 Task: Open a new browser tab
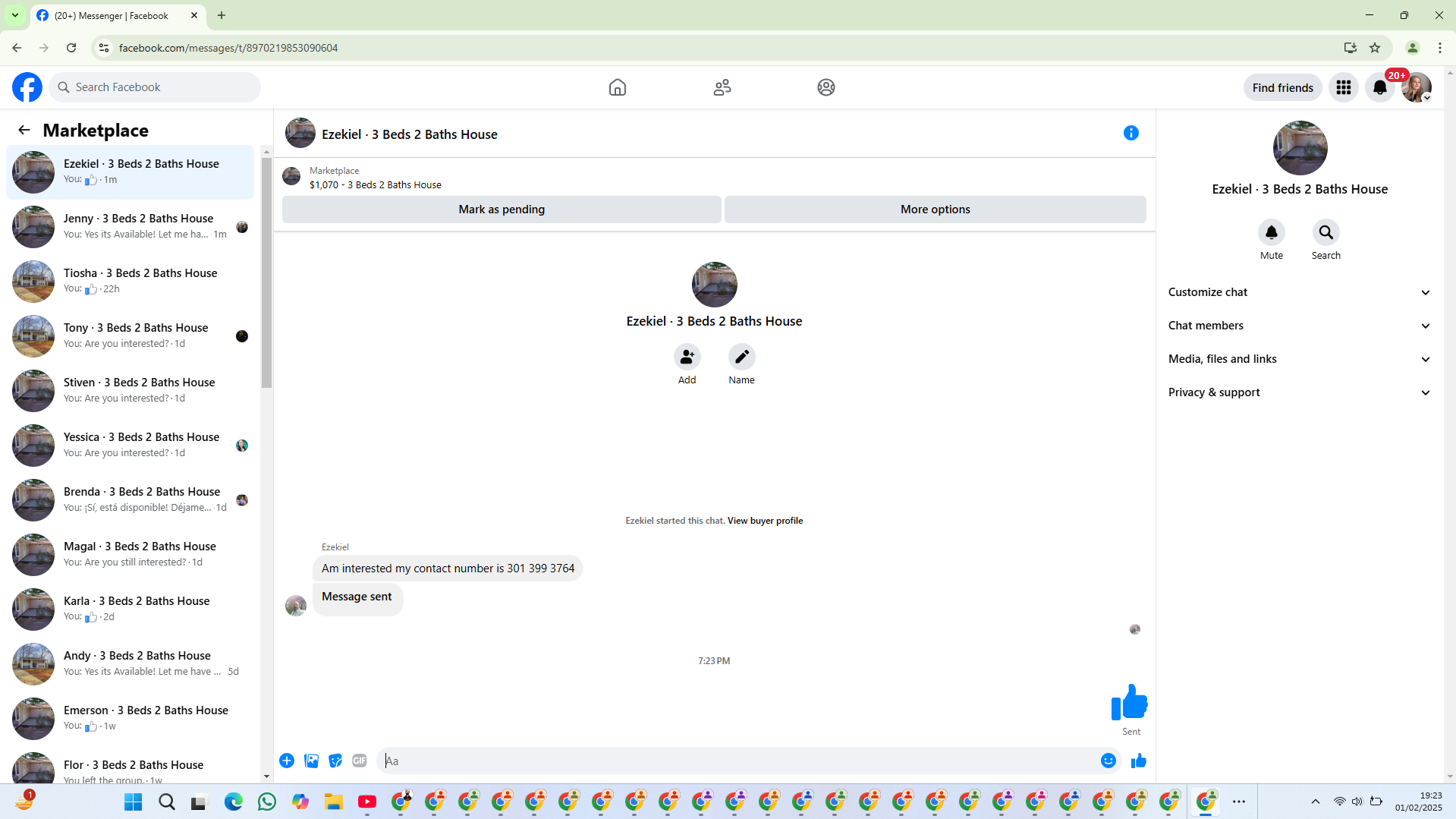point(222,15)
